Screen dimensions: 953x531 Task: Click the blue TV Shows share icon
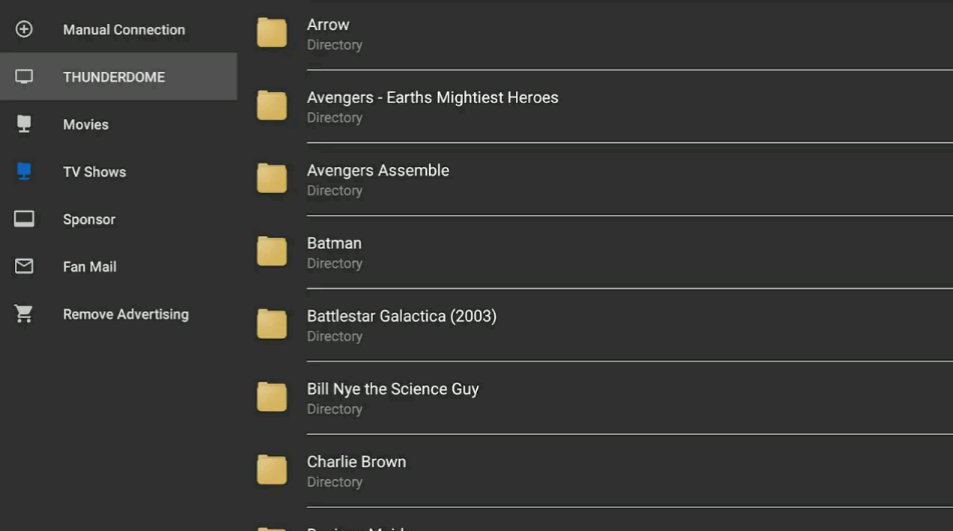click(x=24, y=171)
